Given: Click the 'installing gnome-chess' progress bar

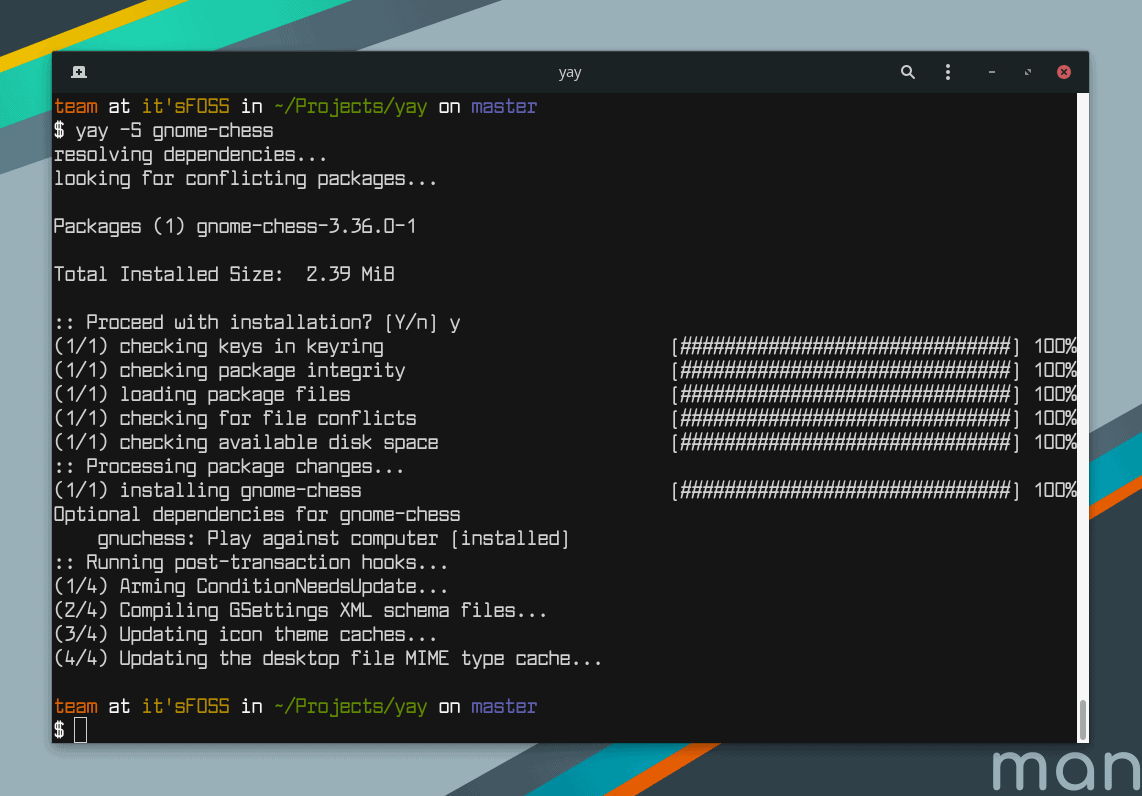Looking at the screenshot, I should (x=846, y=491).
